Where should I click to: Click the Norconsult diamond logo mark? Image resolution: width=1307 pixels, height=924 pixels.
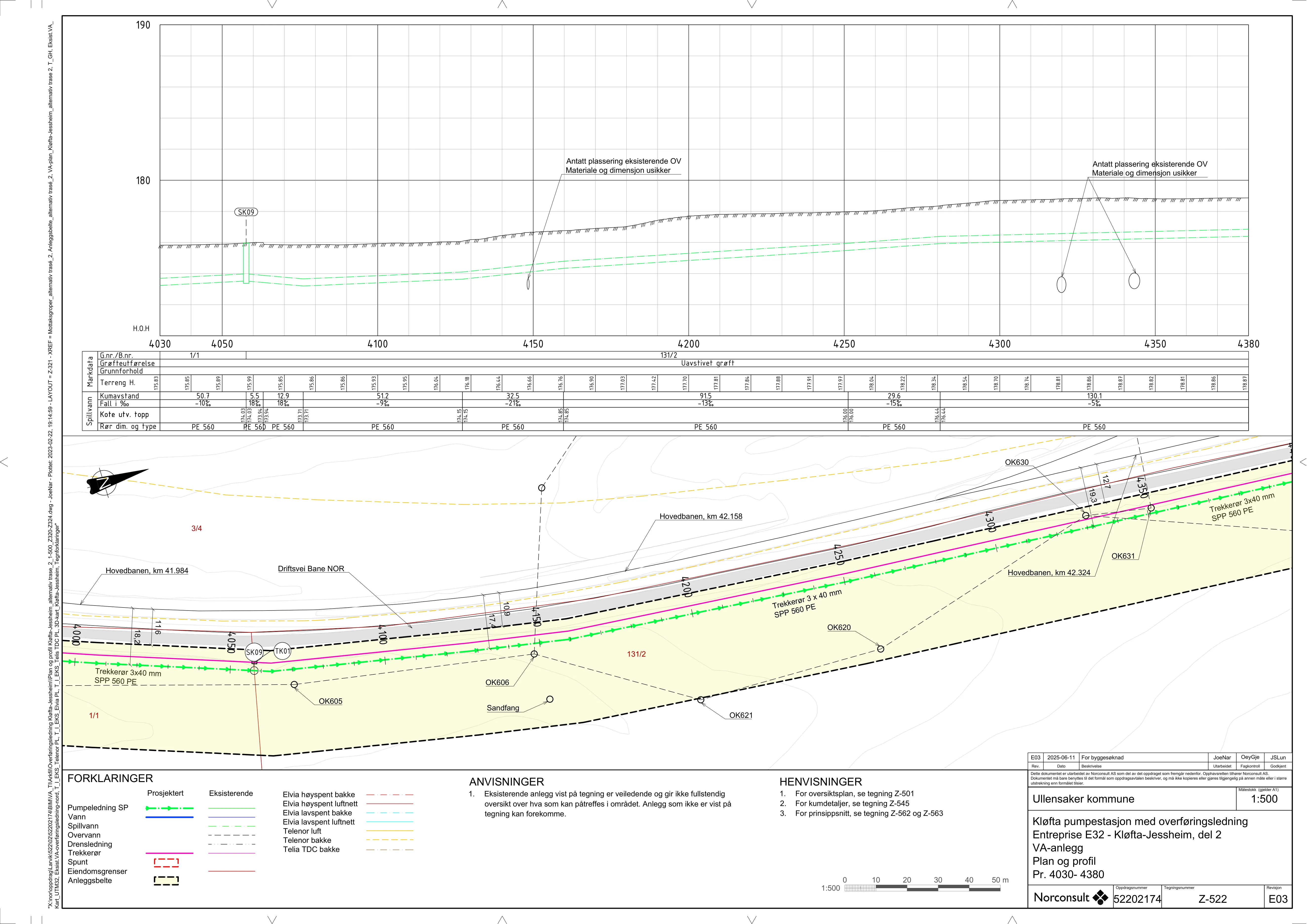click(1100, 898)
